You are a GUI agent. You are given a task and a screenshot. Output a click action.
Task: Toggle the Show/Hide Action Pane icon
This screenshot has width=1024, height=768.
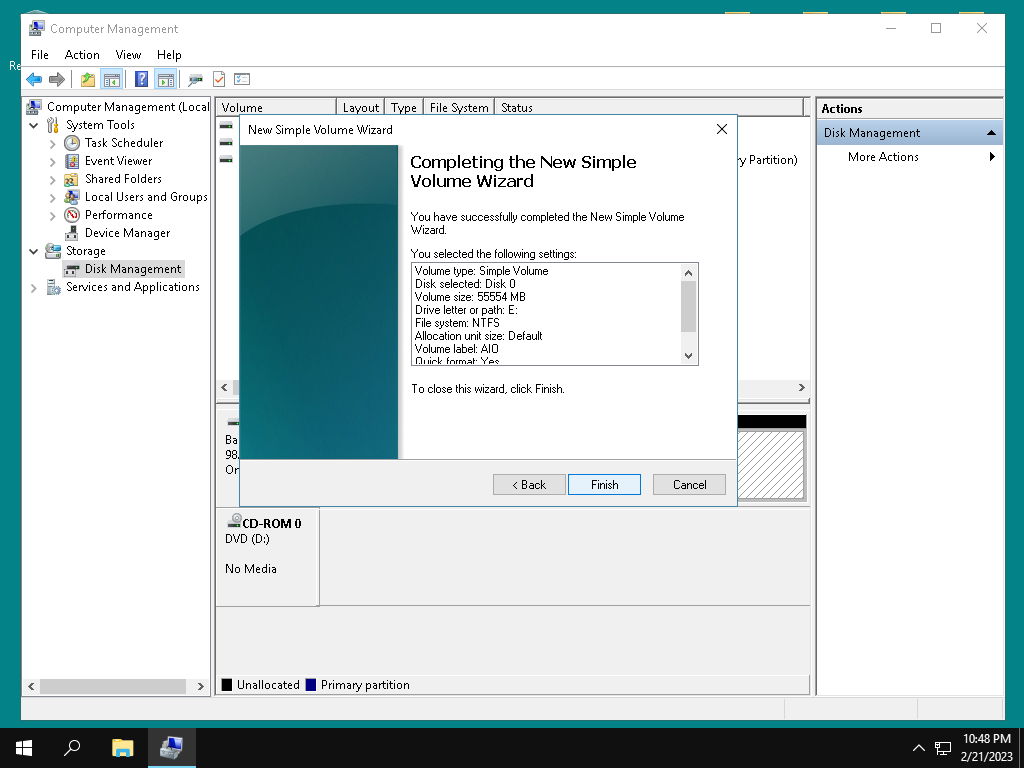point(166,80)
